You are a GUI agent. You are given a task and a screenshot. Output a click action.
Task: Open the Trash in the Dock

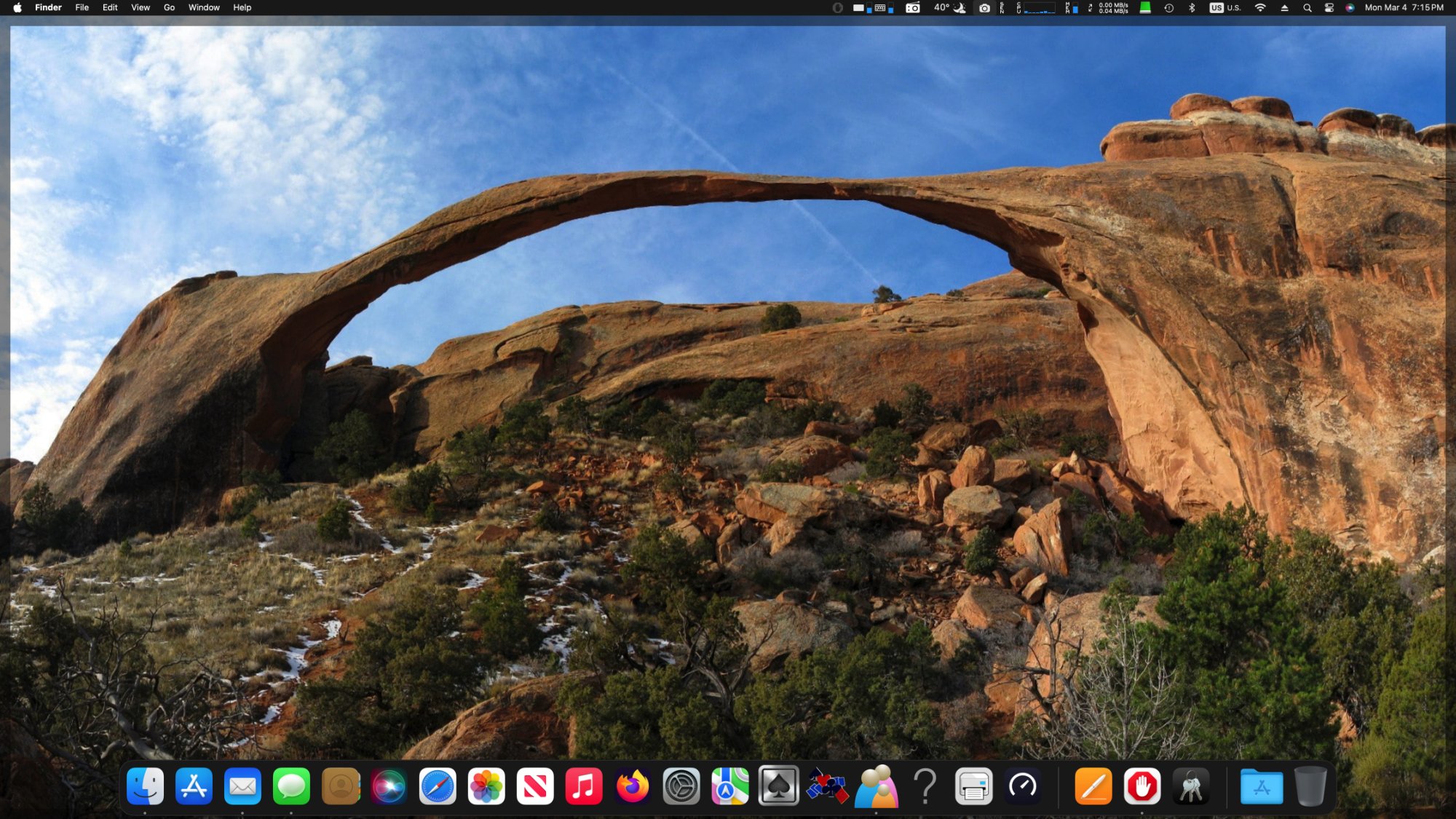pos(1310,786)
